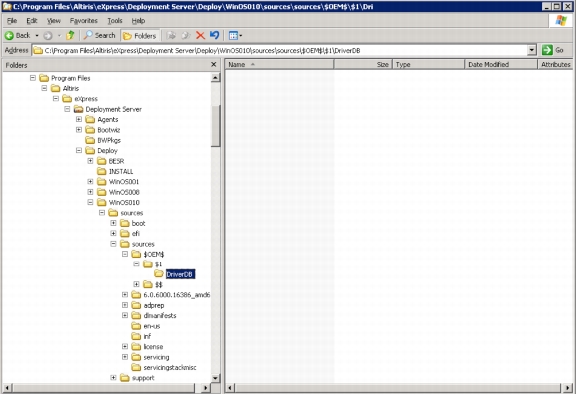Expand the WinOS008 folder node
Screen dimensions: 578x395
[90, 192]
